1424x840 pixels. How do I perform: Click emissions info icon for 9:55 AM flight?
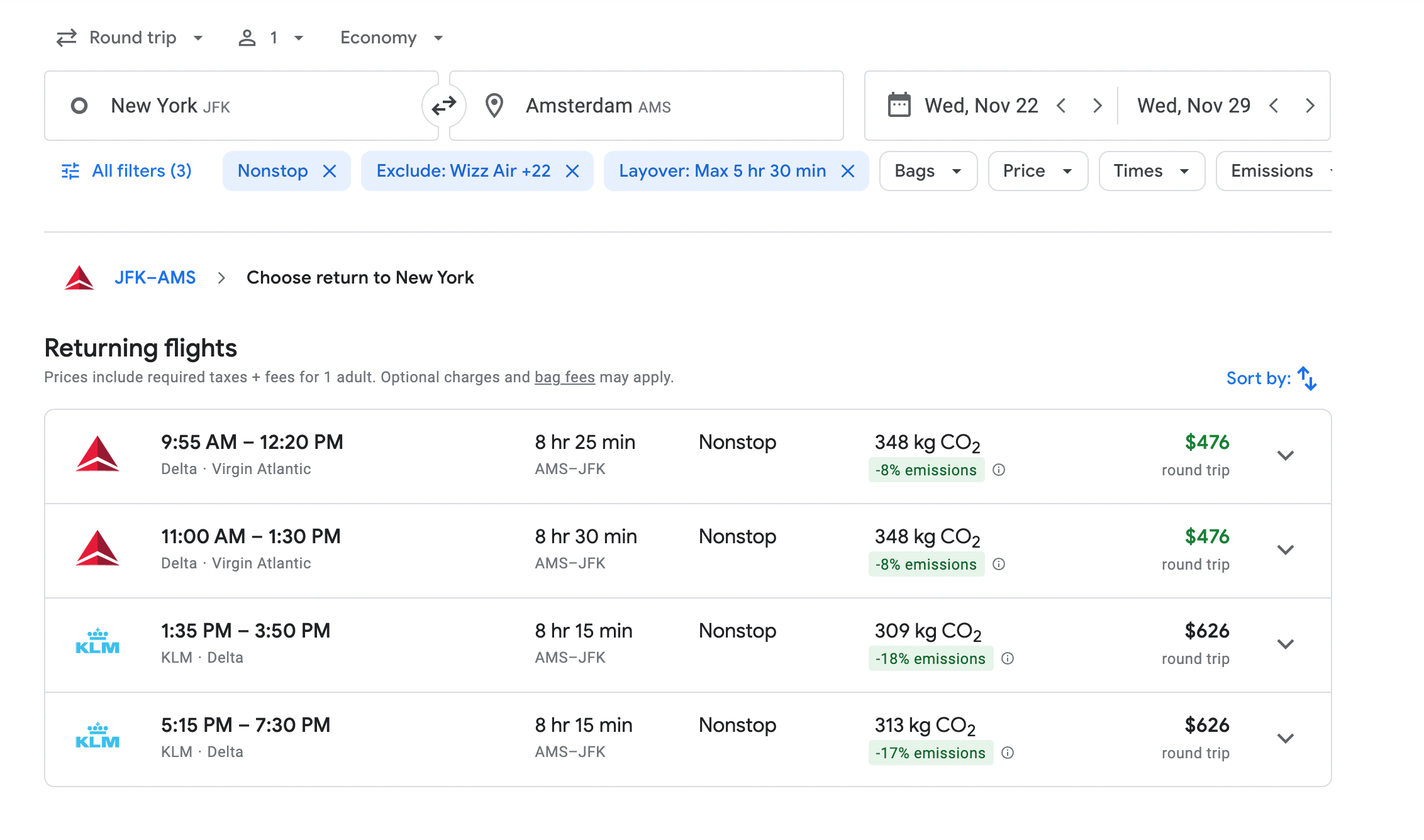[999, 470]
